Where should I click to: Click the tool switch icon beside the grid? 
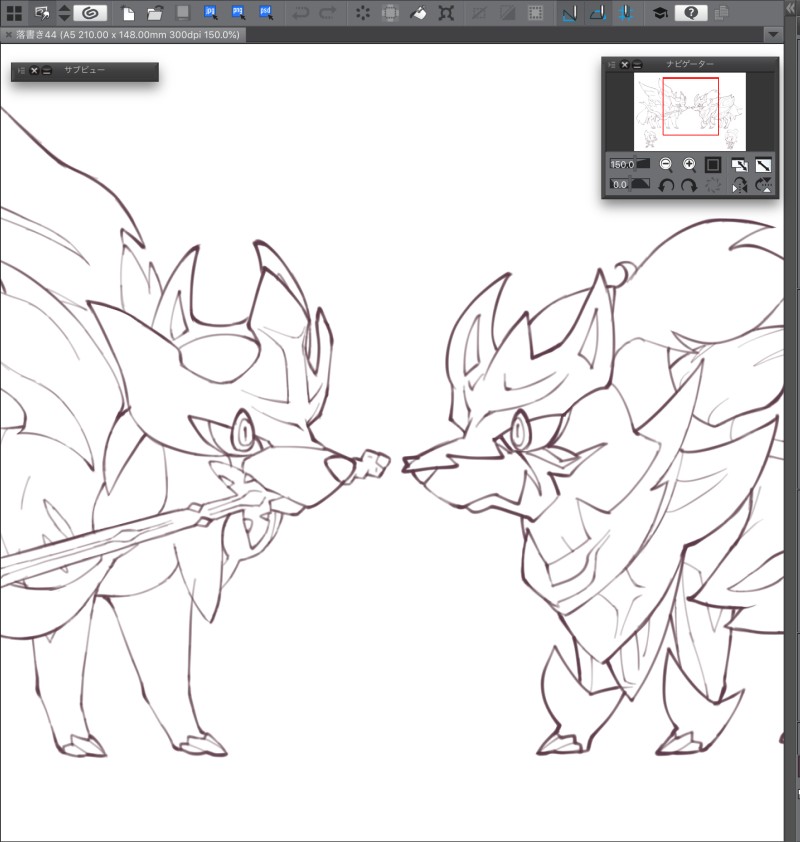(x=42, y=13)
